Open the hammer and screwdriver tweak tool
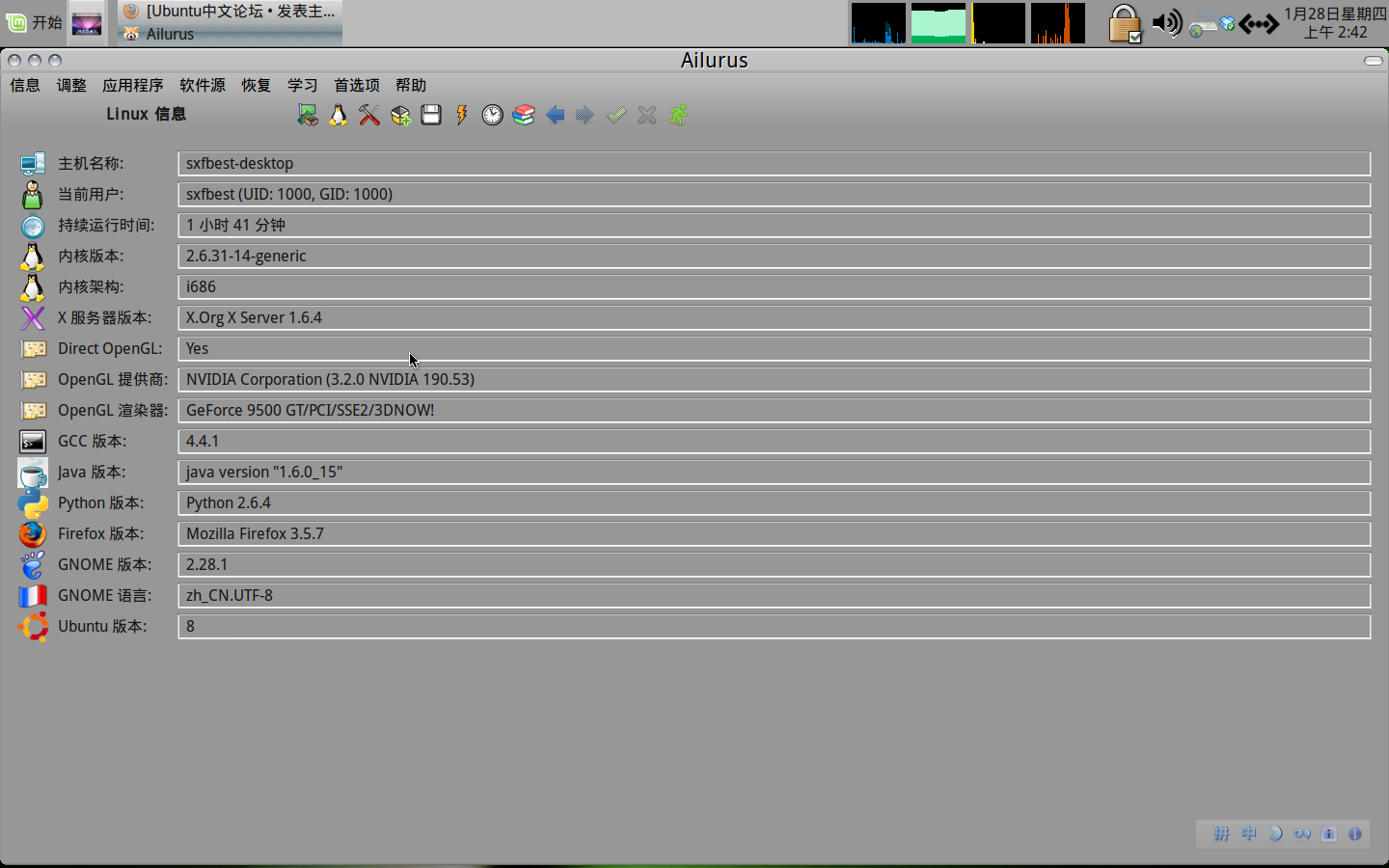 click(x=369, y=116)
